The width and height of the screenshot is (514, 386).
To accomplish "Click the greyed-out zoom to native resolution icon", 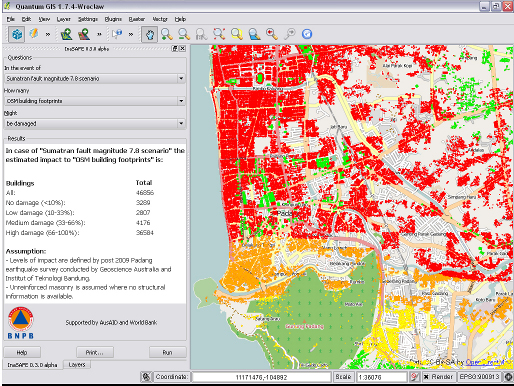I will click(201, 34).
